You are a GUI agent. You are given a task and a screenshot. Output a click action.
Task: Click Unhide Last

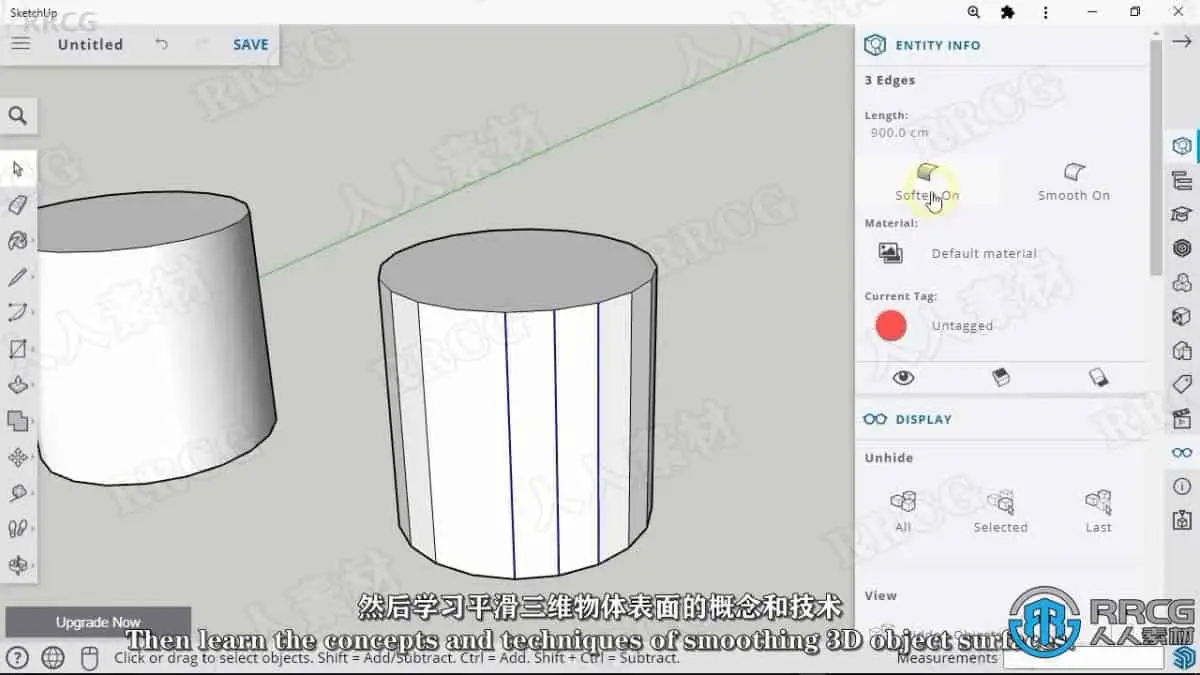point(1098,510)
